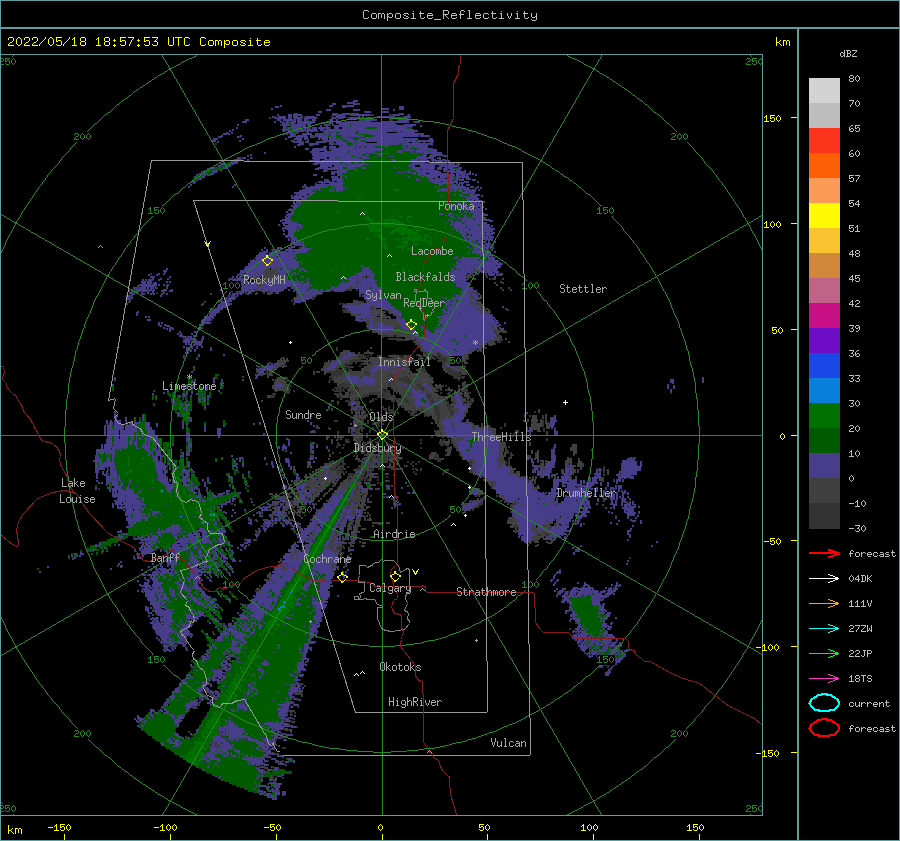
Task: Select the Drumheller label
Action: tap(585, 493)
